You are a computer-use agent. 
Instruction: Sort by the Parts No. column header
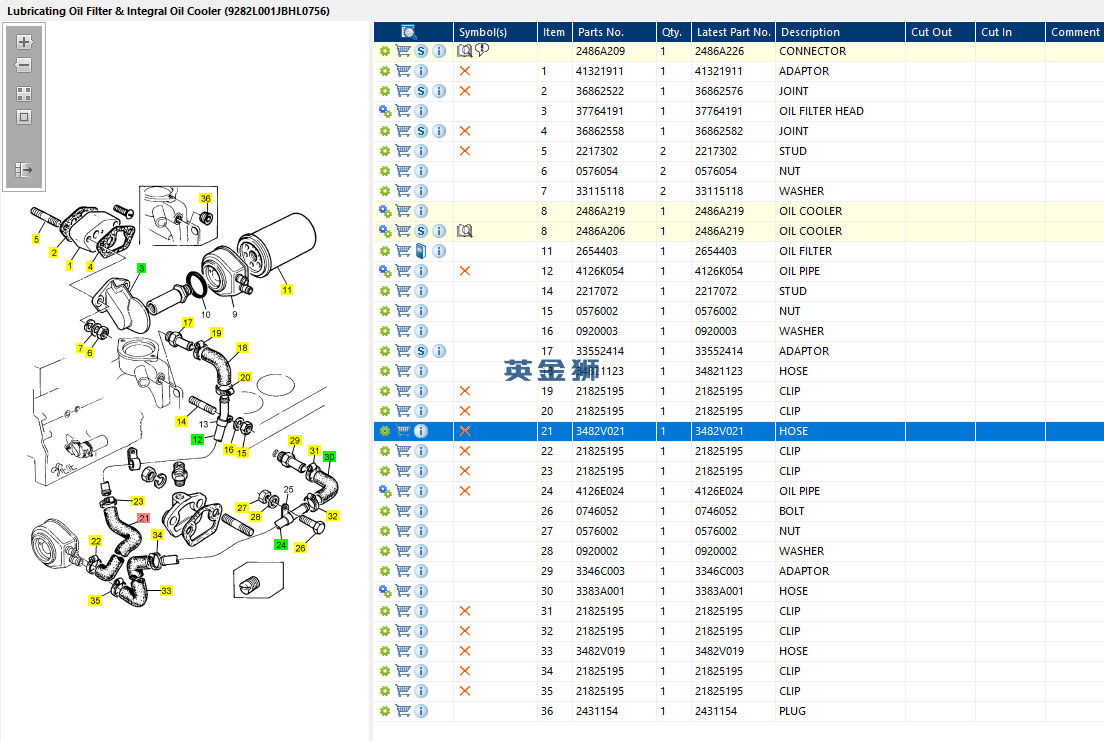pyautogui.click(x=614, y=32)
